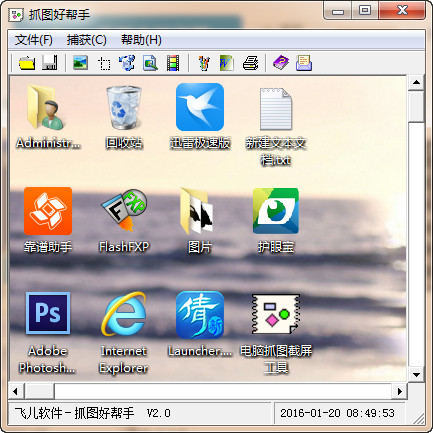Click the floppy disk save icon

tap(49, 63)
